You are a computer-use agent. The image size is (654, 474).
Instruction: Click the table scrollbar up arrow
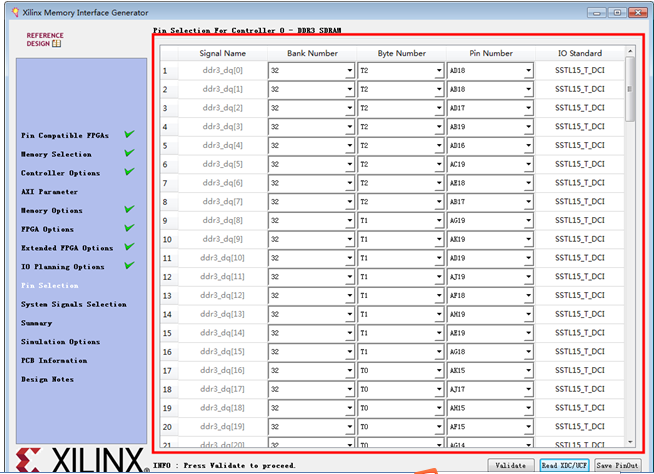630,51
